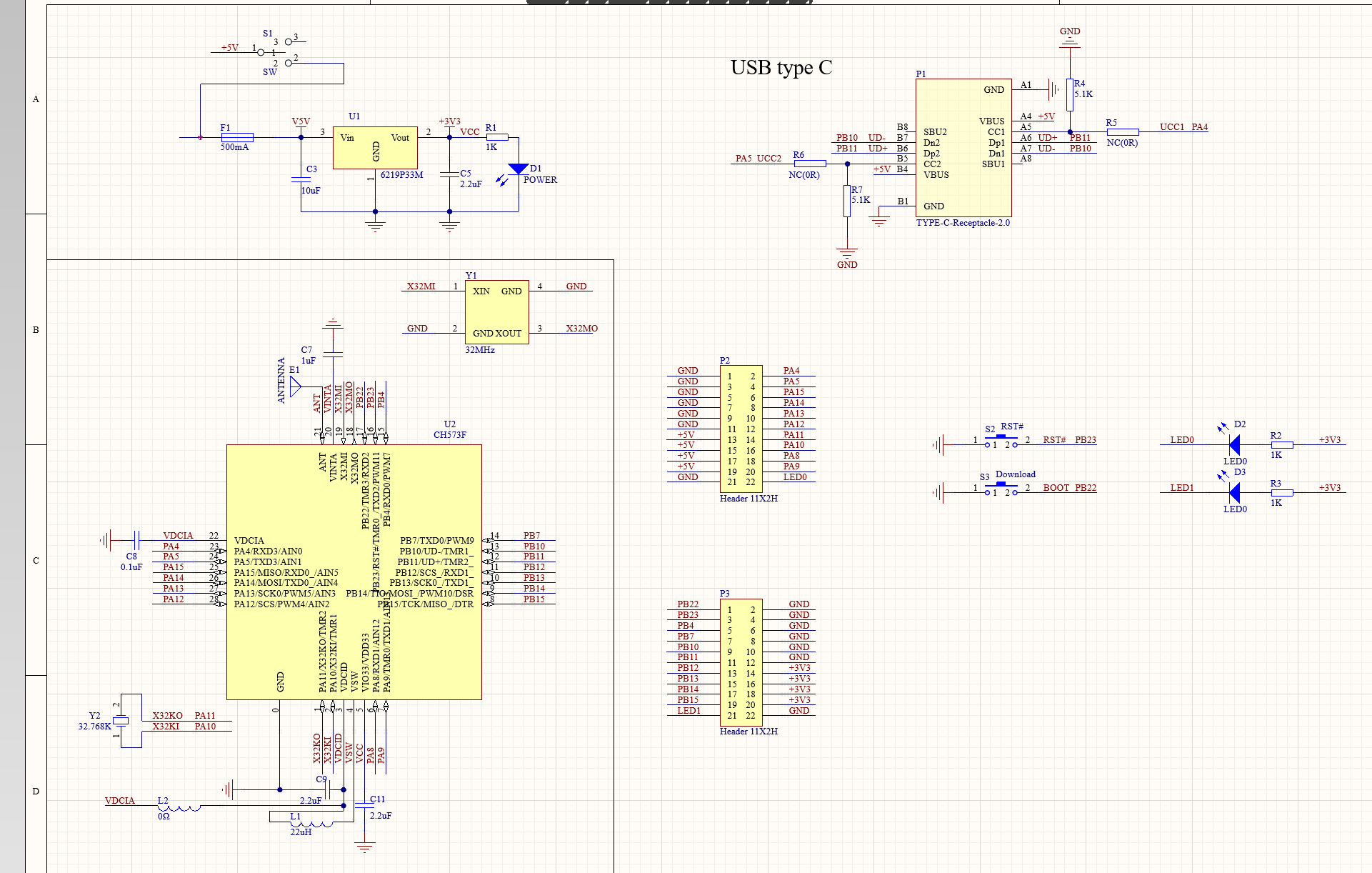Select the D1 POWER LED symbol
1372x873 pixels.
519,169
